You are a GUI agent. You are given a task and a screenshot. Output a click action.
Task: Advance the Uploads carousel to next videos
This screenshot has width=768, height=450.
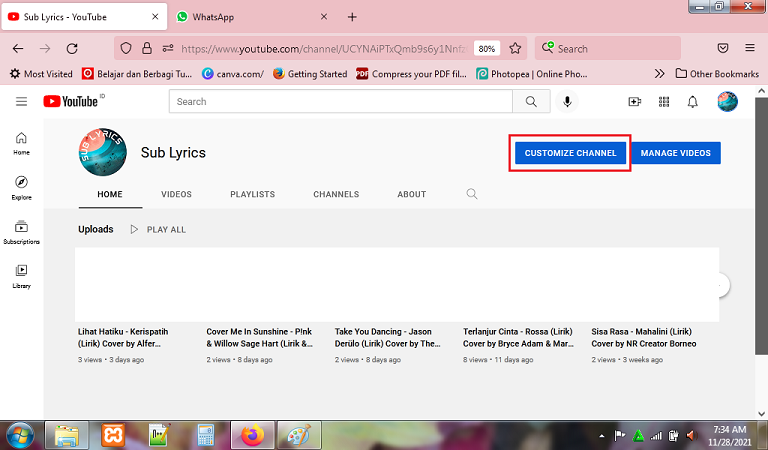click(x=720, y=285)
